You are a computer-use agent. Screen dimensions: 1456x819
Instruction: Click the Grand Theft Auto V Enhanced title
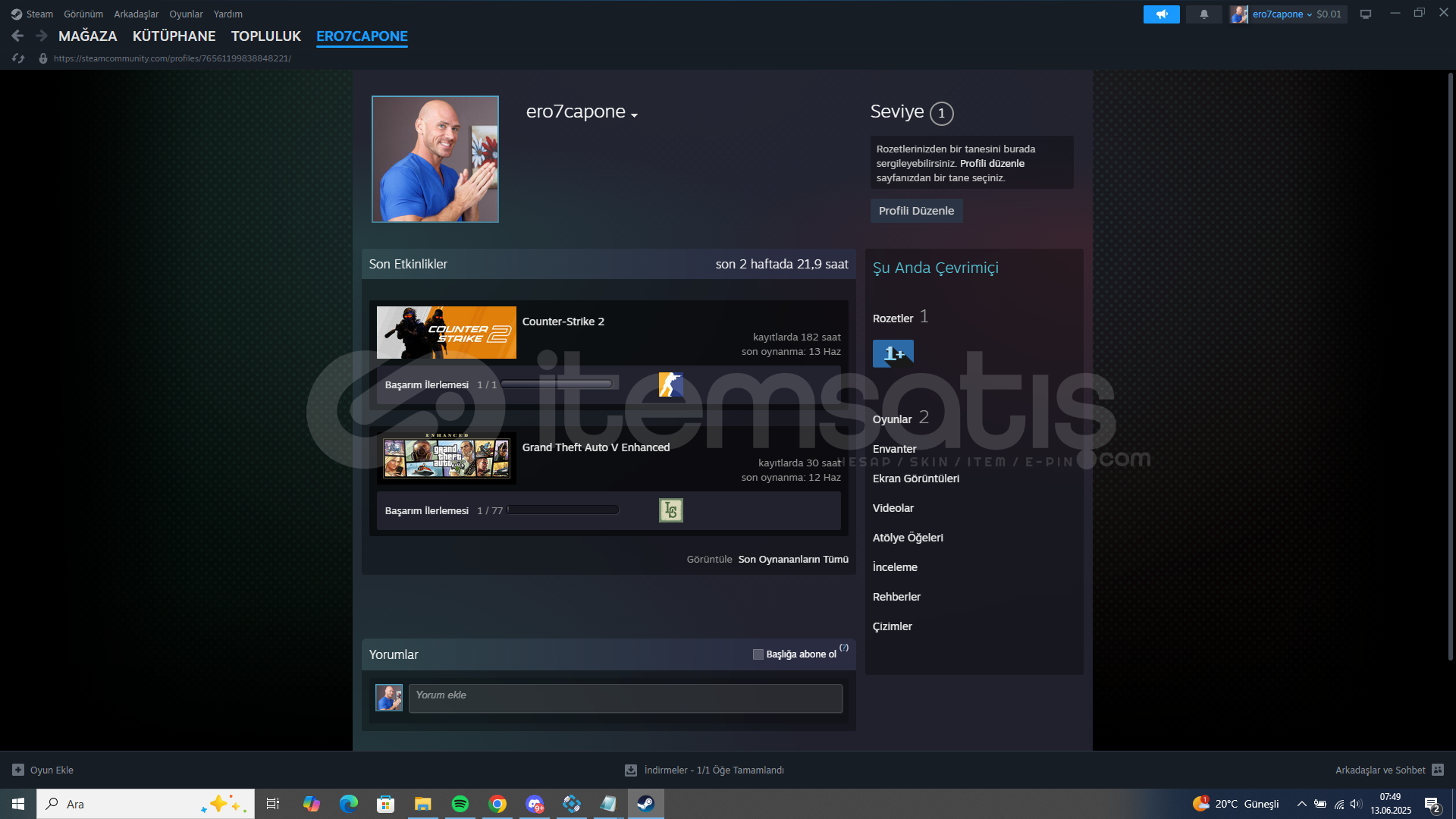tap(596, 447)
